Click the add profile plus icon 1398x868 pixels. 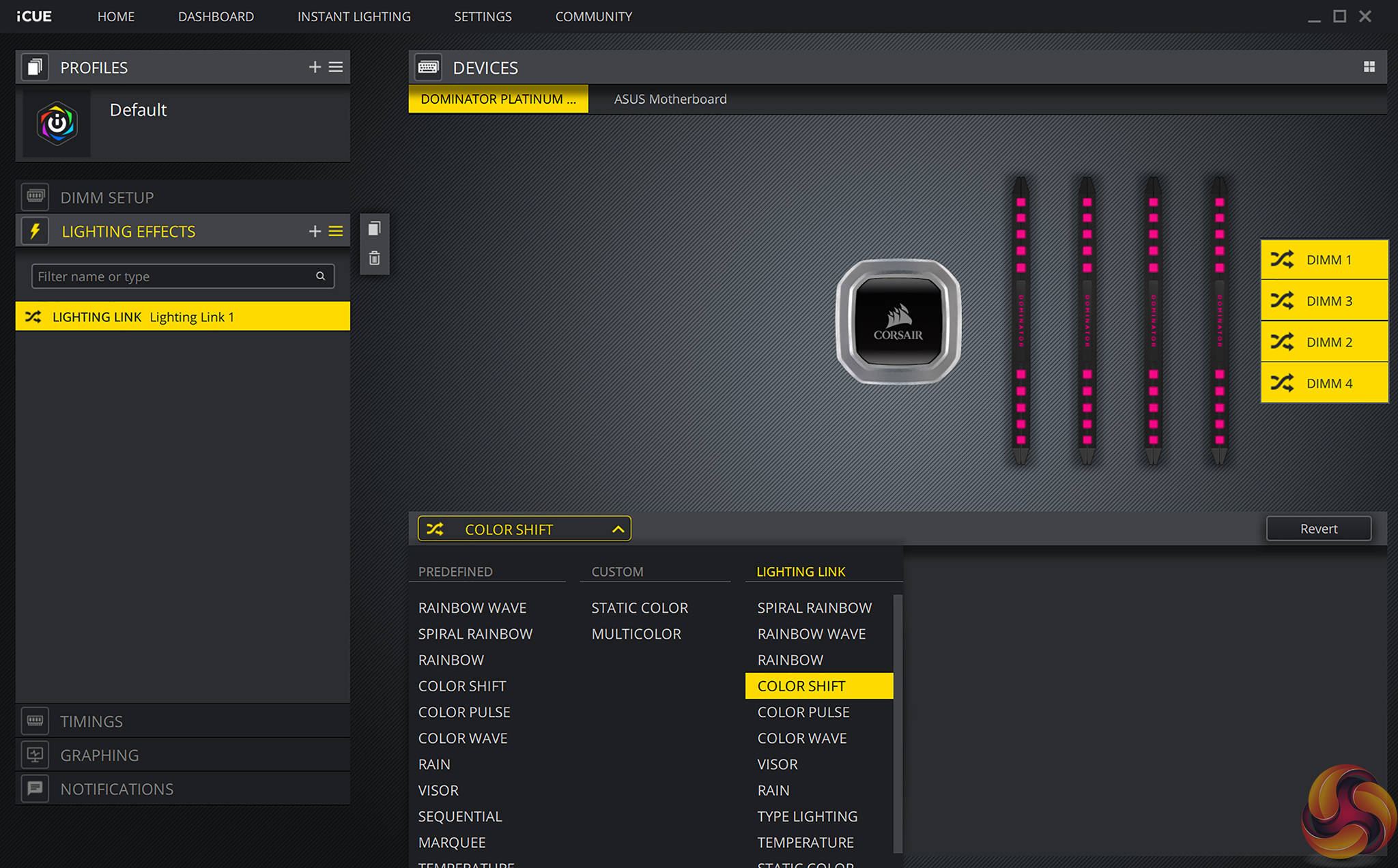(x=315, y=67)
